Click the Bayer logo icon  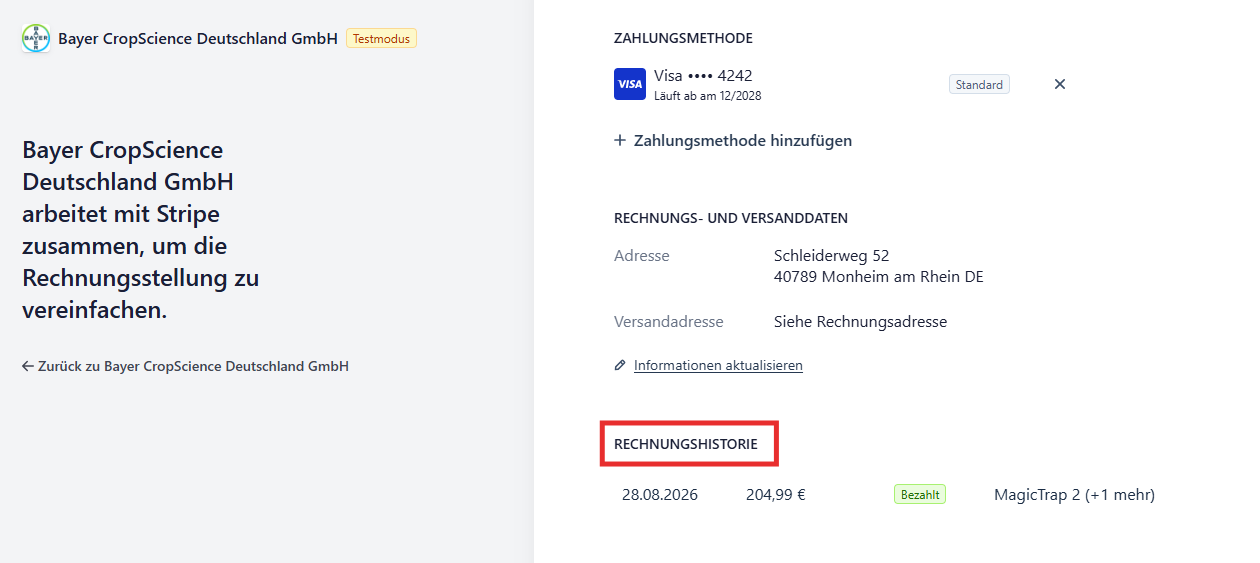coord(36,39)
